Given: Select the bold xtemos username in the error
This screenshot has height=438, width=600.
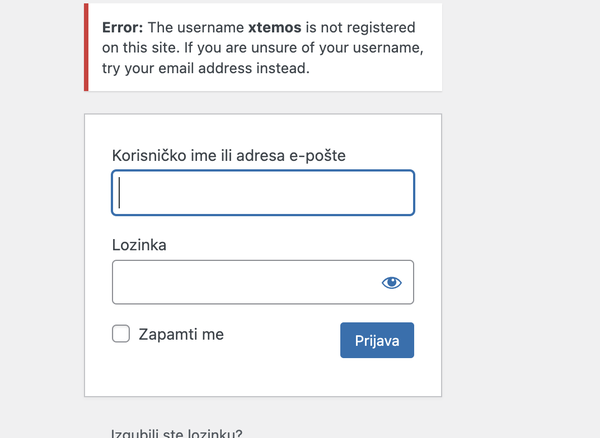Looking at the screenshot, I should [x=275, y=28].
